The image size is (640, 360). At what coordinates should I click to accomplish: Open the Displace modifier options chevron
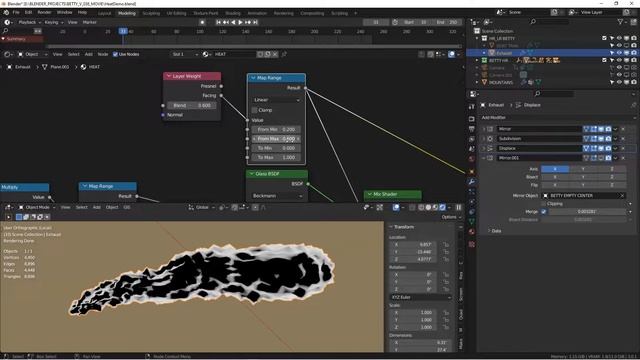(616, 148)
